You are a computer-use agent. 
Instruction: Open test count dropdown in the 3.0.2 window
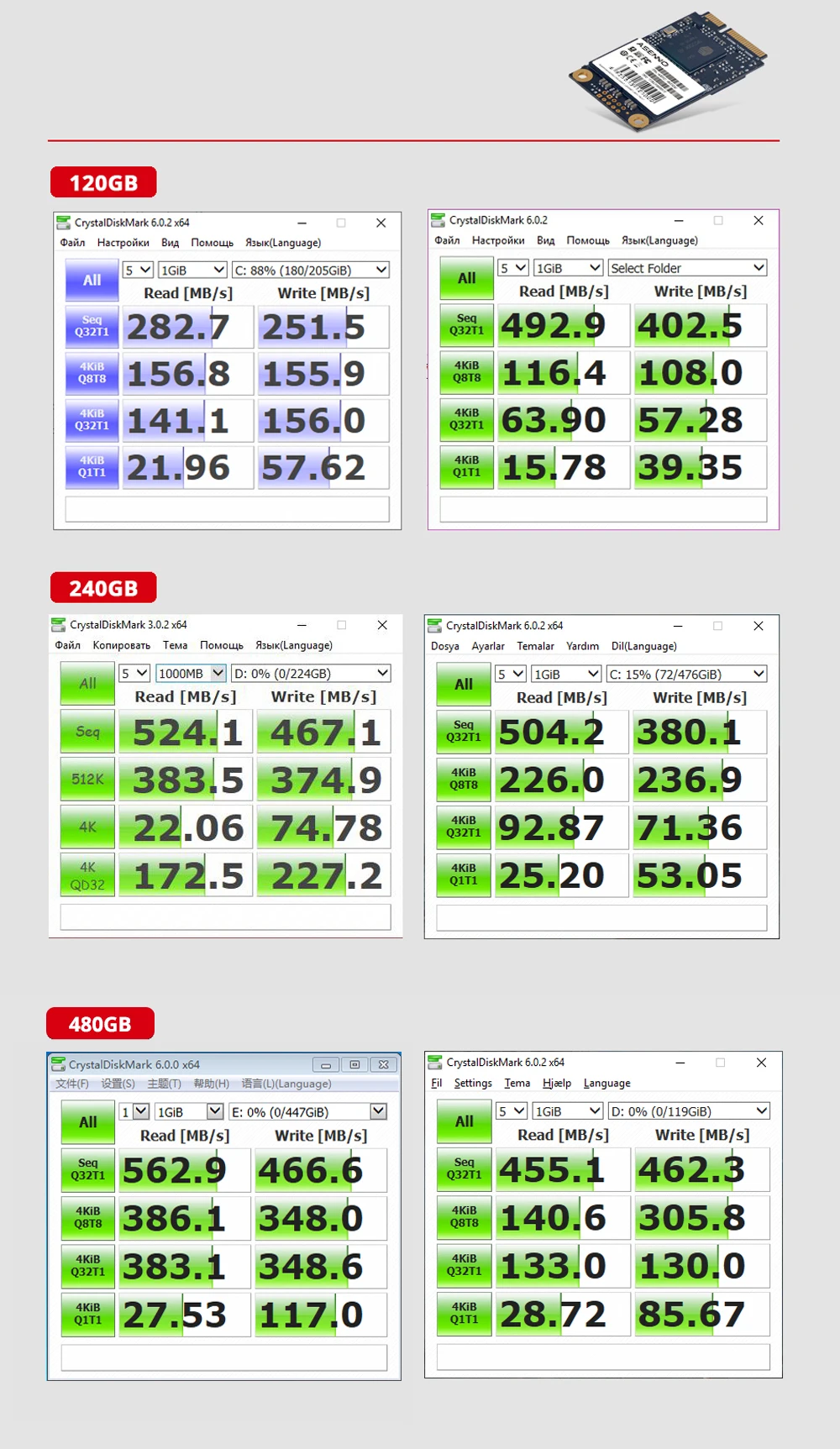pos(134,673)
